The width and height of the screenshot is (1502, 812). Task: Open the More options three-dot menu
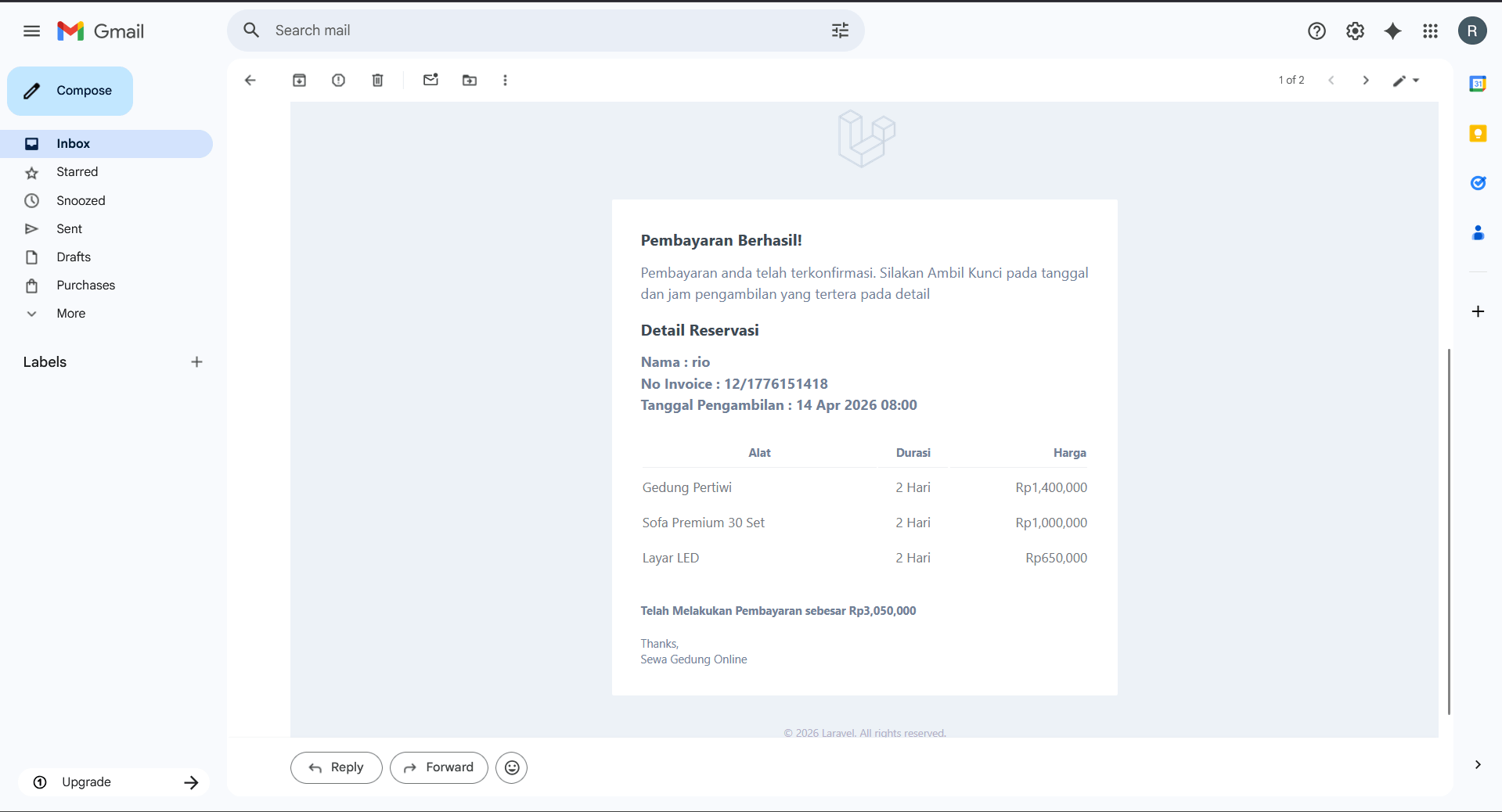coord(506,80)
